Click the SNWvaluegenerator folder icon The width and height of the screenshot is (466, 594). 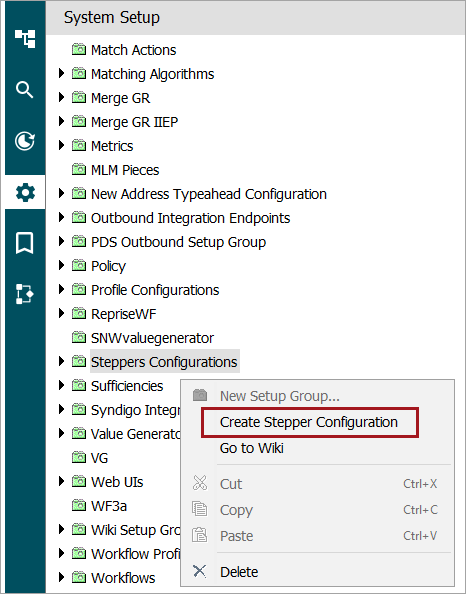[79, 337]
